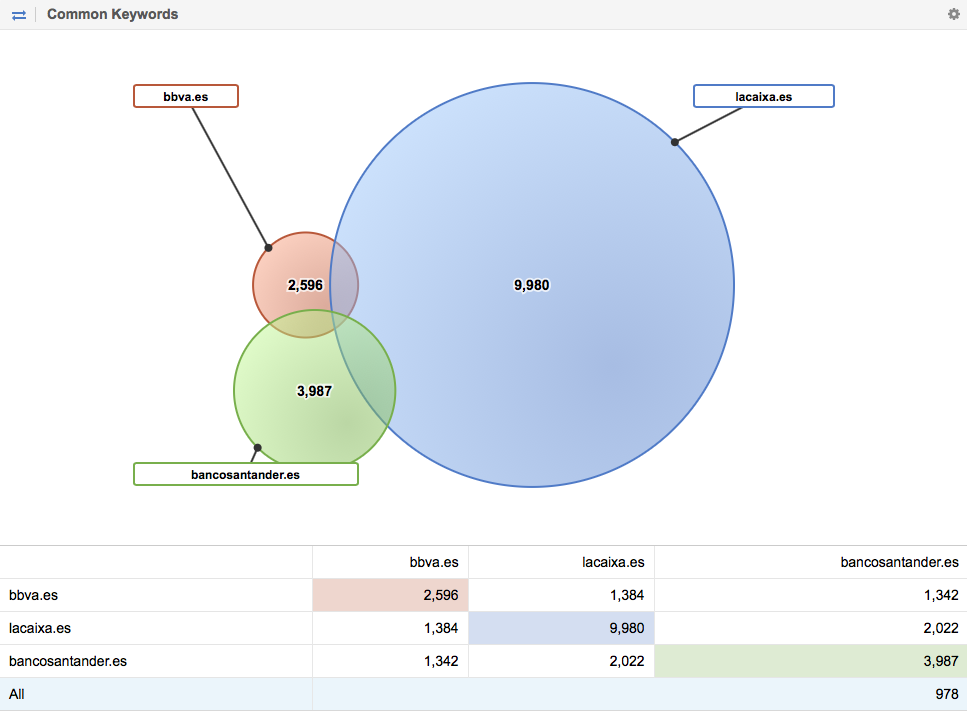The image size is (967, 711).
Task: Click the swap arrows icon beside Common Keywords
Action: click(19, 14)
